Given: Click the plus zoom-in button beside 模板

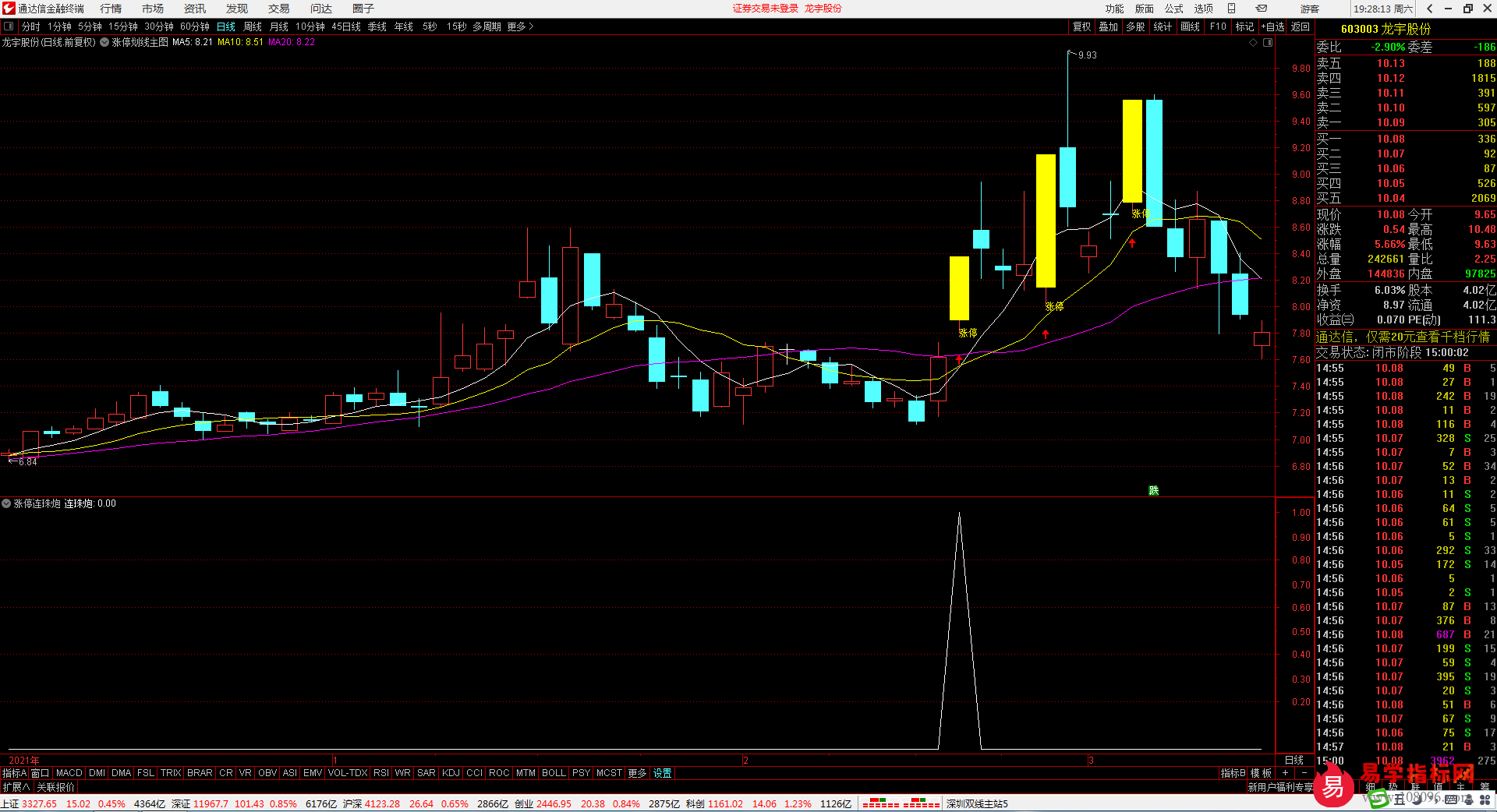Looking at the screenshot, I should point(1285,773).
